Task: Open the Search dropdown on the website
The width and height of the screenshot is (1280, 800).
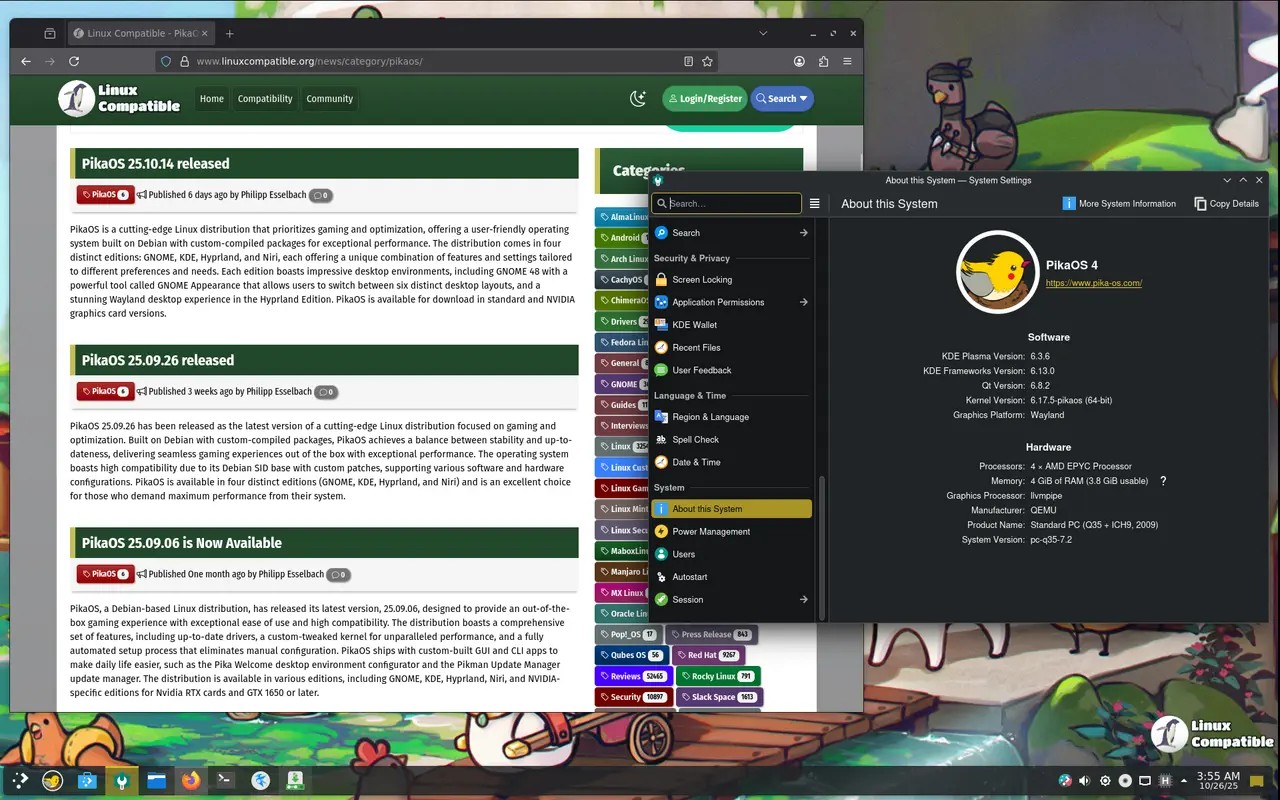Action: [781, 98]
